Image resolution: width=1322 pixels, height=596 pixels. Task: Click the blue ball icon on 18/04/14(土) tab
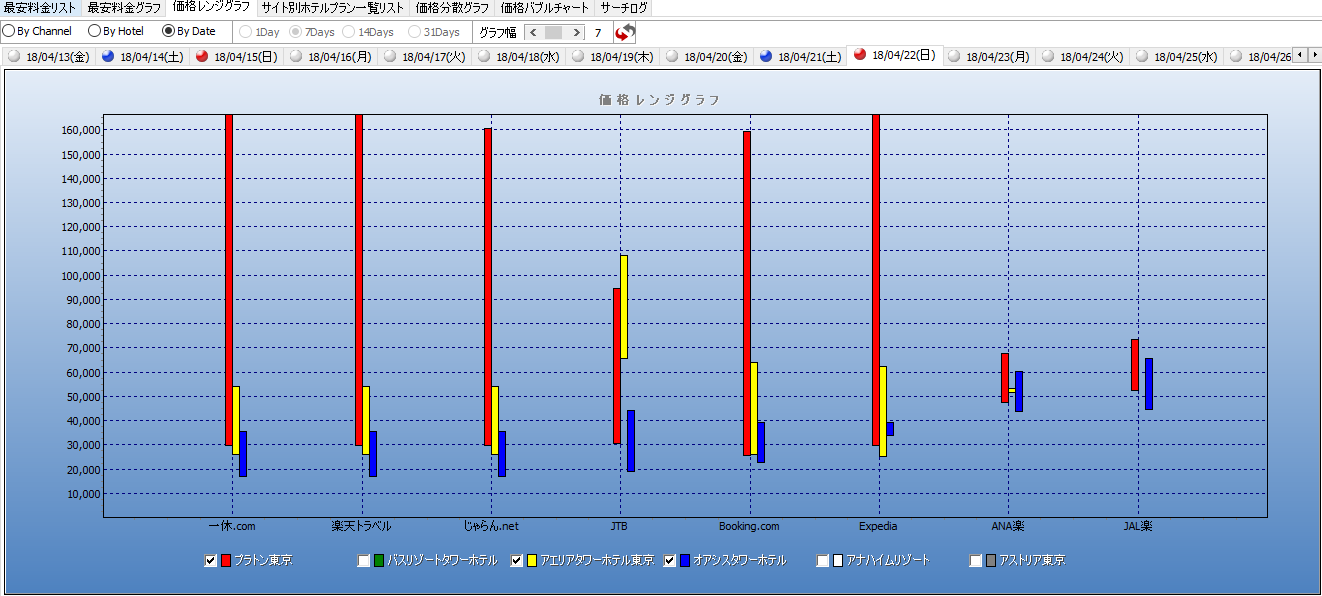click(109, 57)
